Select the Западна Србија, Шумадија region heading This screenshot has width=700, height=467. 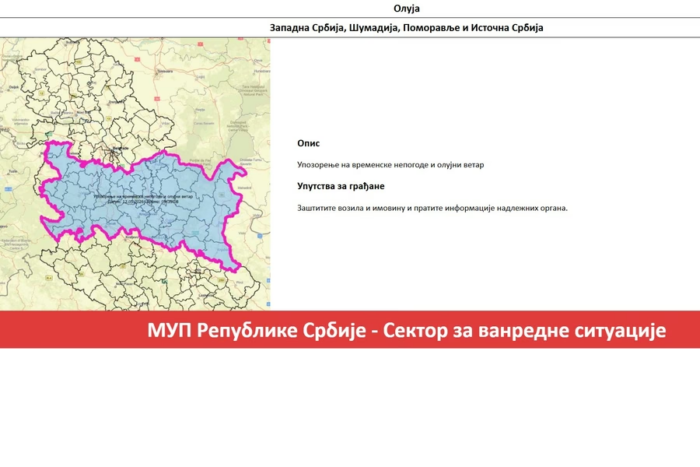(406, 28)
